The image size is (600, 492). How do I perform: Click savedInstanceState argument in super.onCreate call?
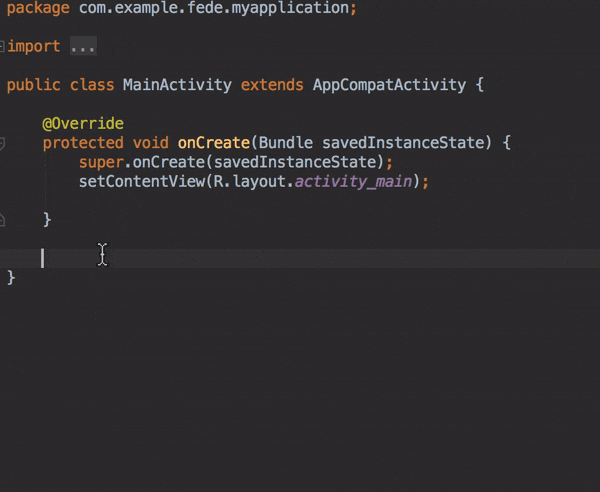295,162
